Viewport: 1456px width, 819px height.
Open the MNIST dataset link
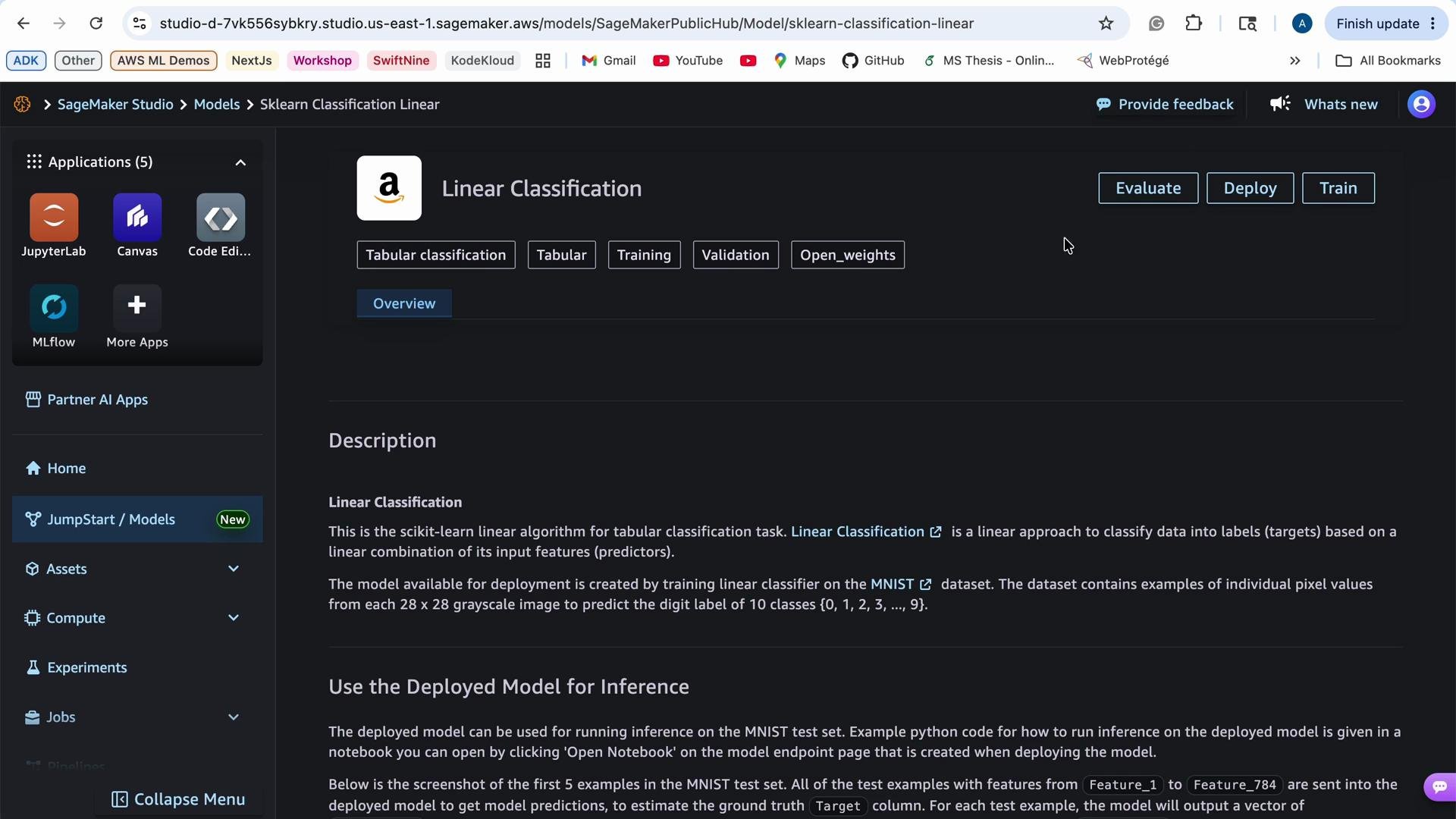(x=901, y=584)
